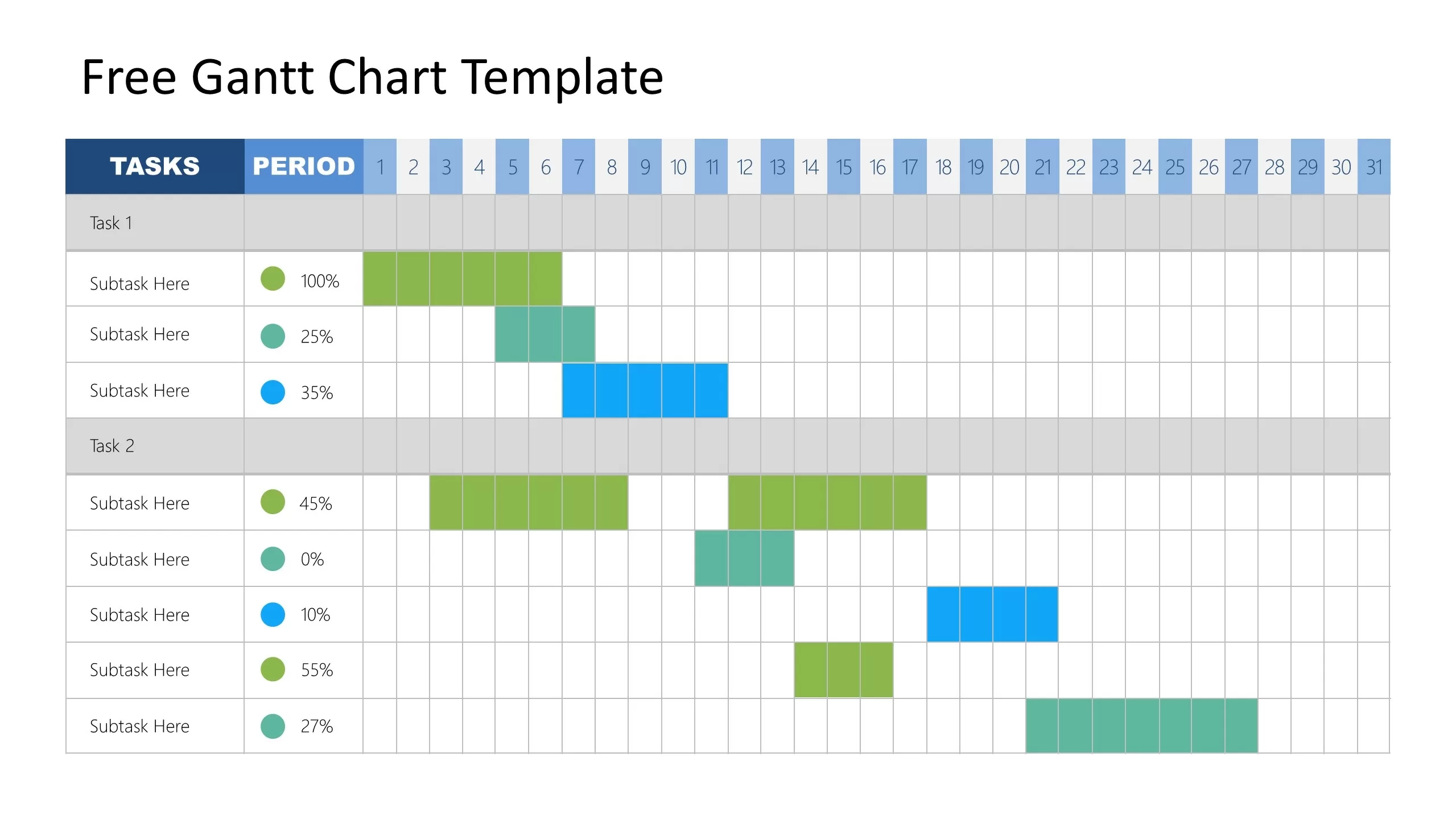Image resolution: width=1456 pixels, height=819 pixels.
Task: Choose day 20 in the timeline header
Action: point(1009,167)
